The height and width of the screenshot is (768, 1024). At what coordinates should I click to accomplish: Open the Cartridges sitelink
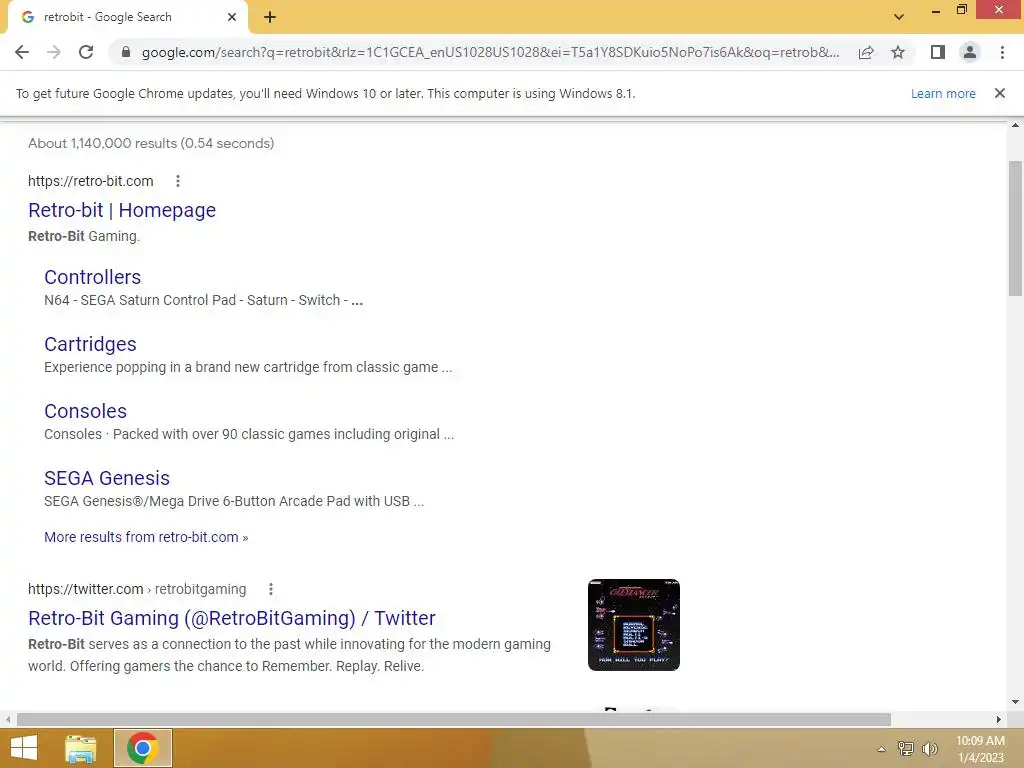(x=90, y=344)
